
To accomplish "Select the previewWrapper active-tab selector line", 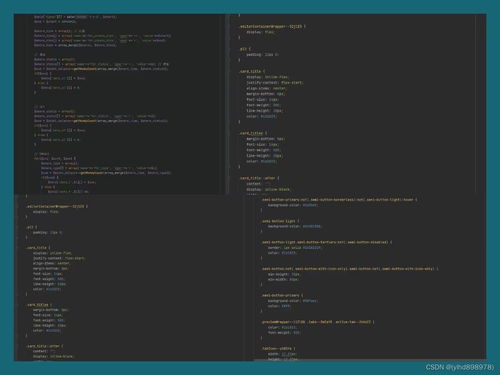I will (318, 322).
